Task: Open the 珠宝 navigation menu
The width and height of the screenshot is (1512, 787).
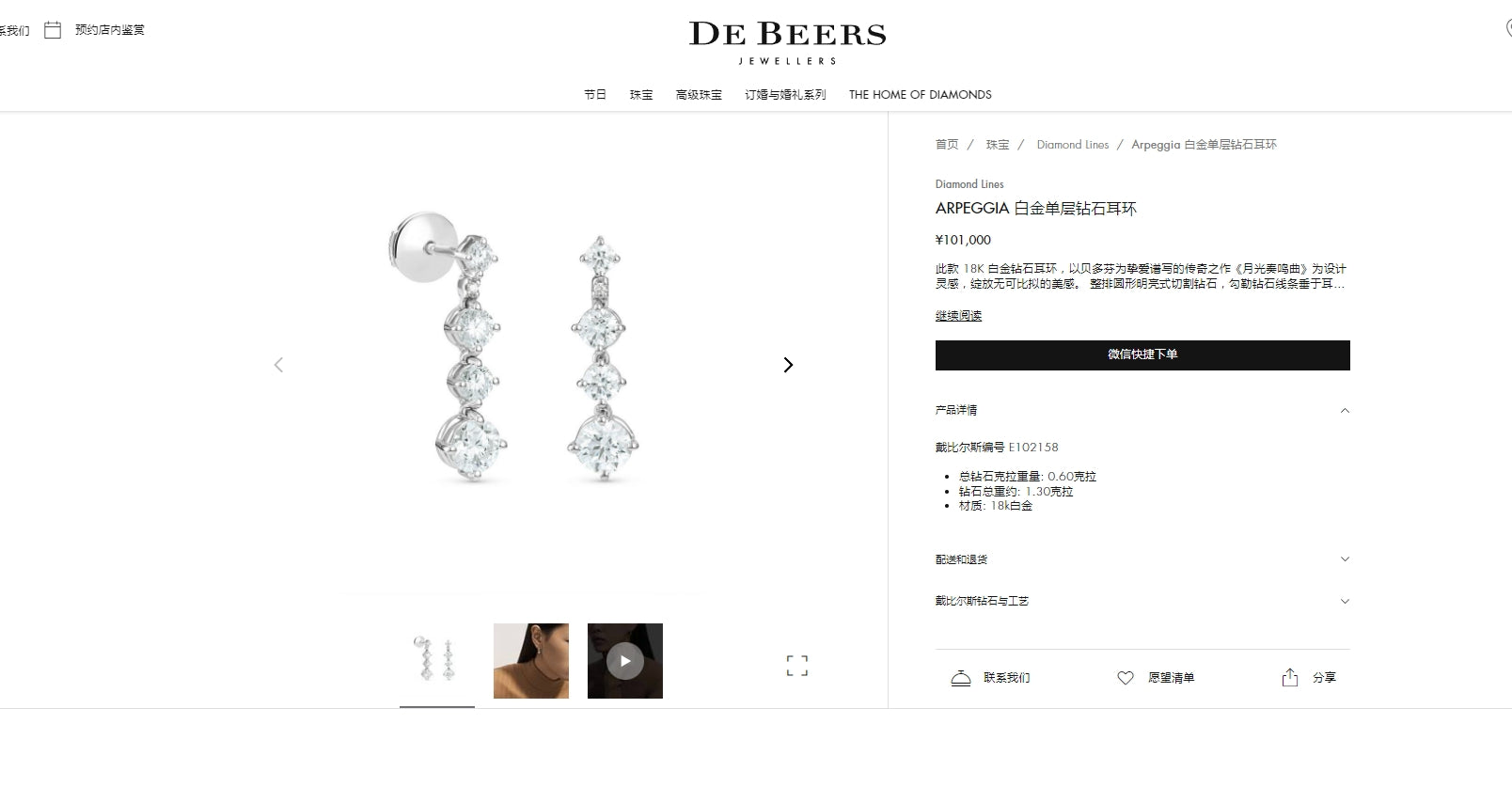Action: [x=641, y=95]
